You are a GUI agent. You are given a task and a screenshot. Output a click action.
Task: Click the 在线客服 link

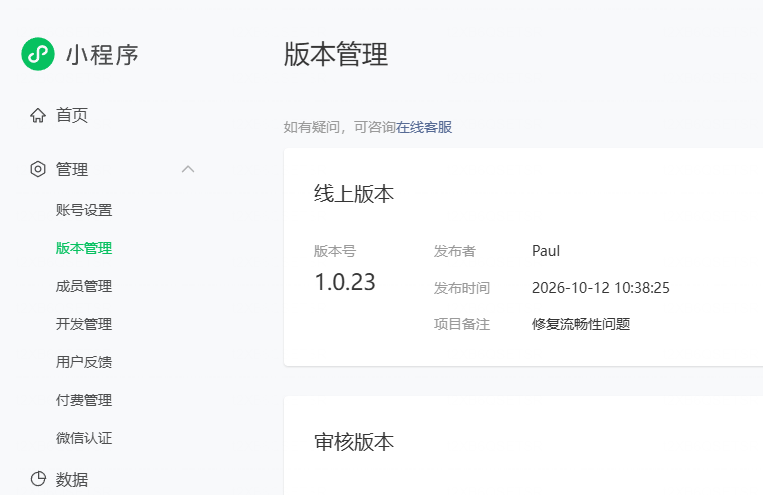(x=424, y=128)
